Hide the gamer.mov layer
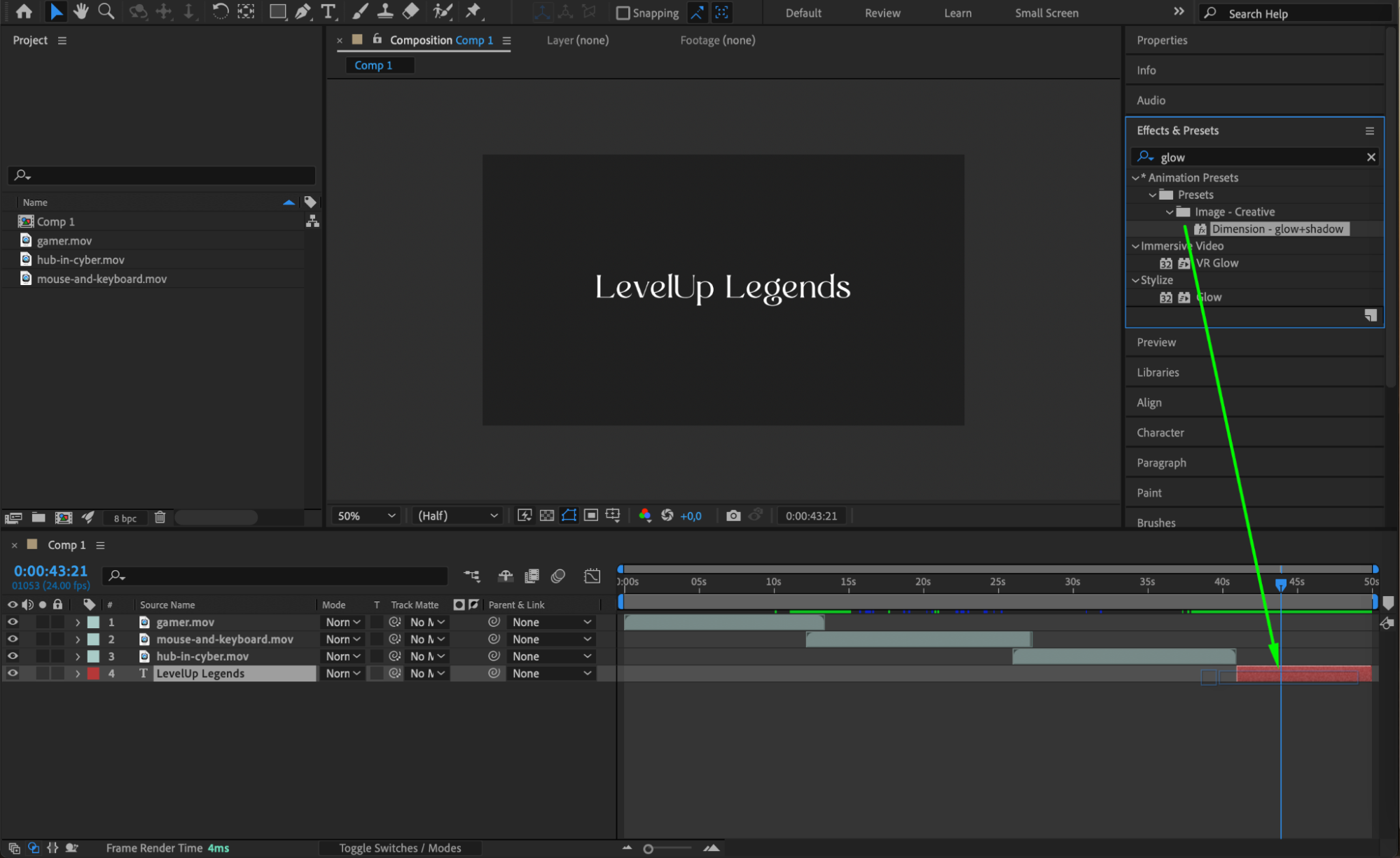 pyautogui.click(x=13, y=622)
